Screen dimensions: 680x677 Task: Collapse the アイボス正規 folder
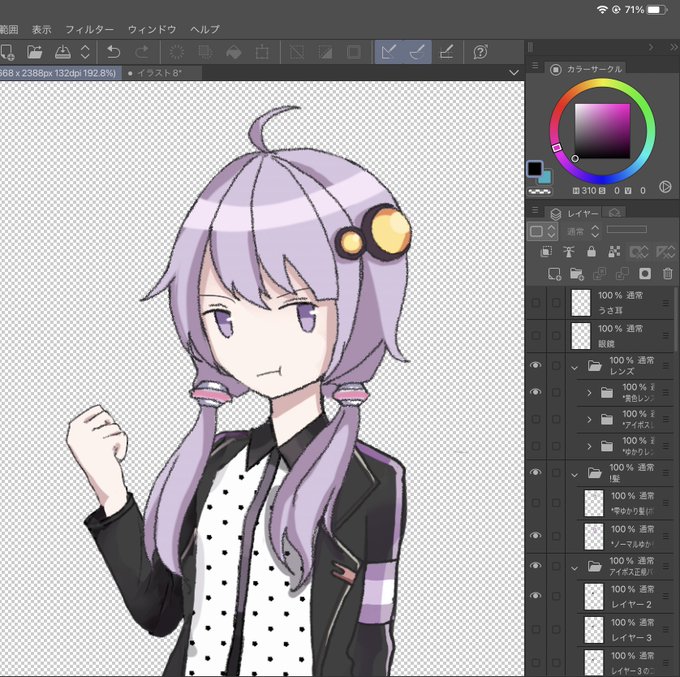[575, 568]
